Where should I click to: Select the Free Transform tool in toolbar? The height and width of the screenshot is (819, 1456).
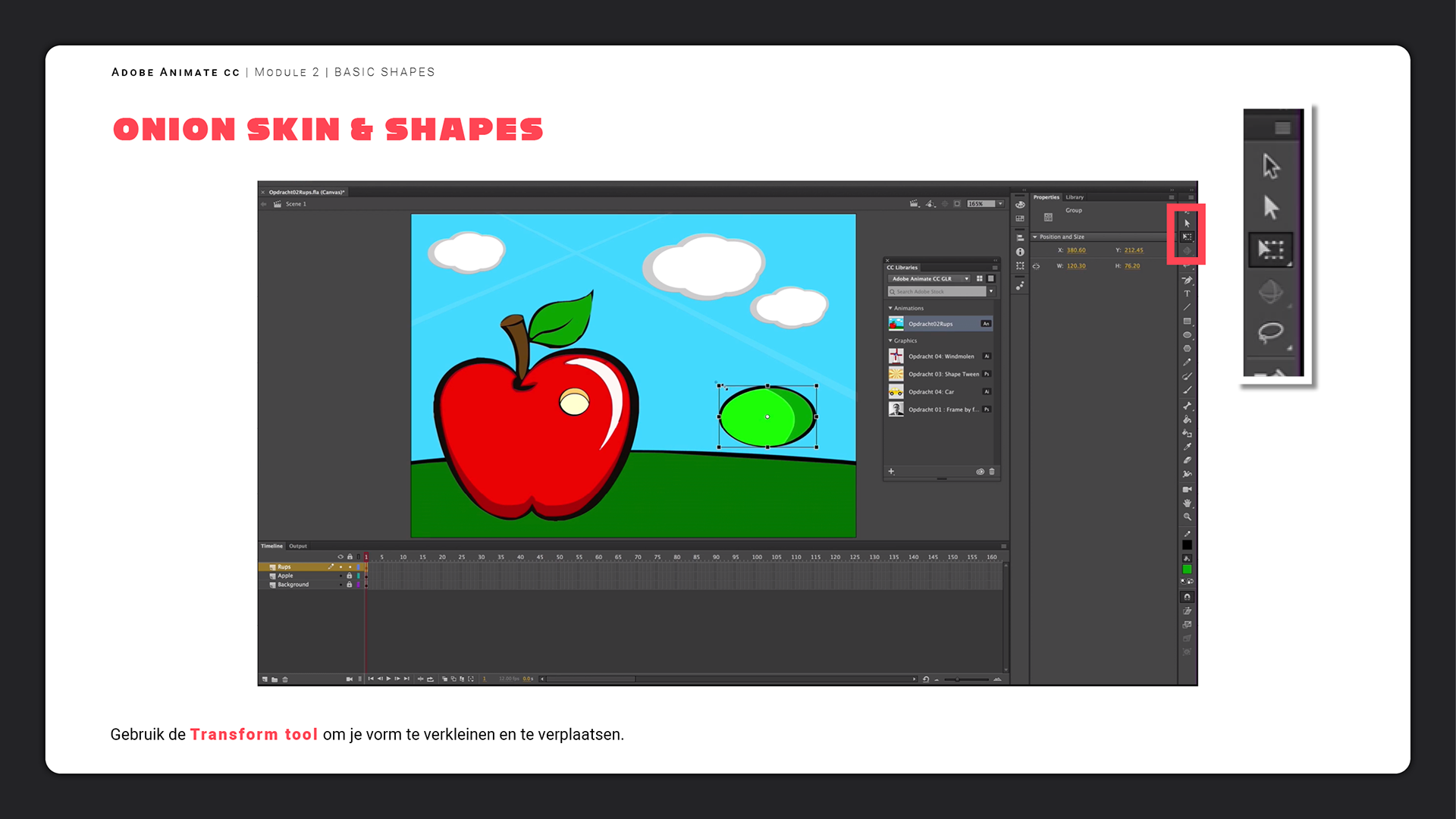click(1187, 237)
